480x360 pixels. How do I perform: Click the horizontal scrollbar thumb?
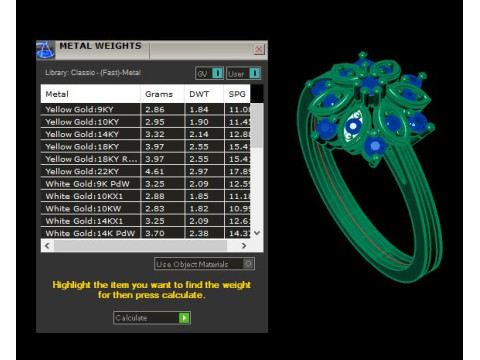click(140, 246)
